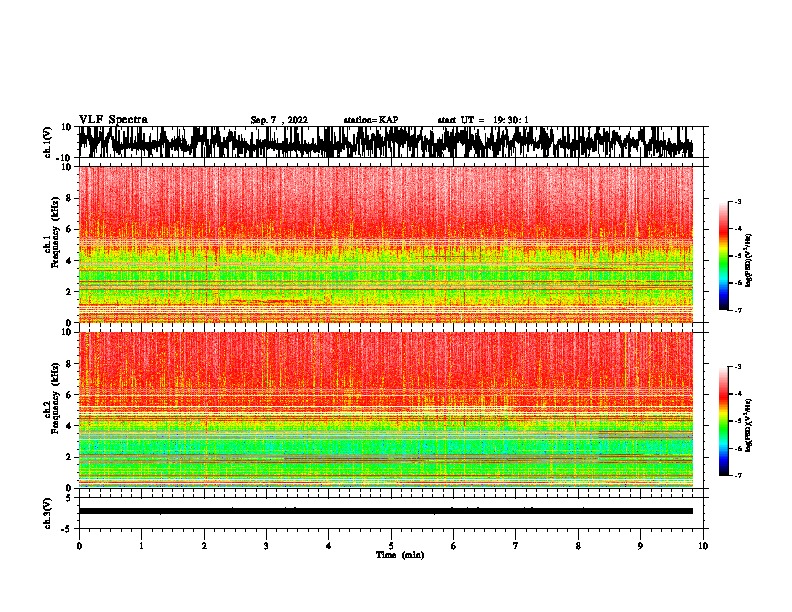Click the "-5" tick label on ch.3 voltage axis
This screenshot has height=612, width=792.
point(68,529)
